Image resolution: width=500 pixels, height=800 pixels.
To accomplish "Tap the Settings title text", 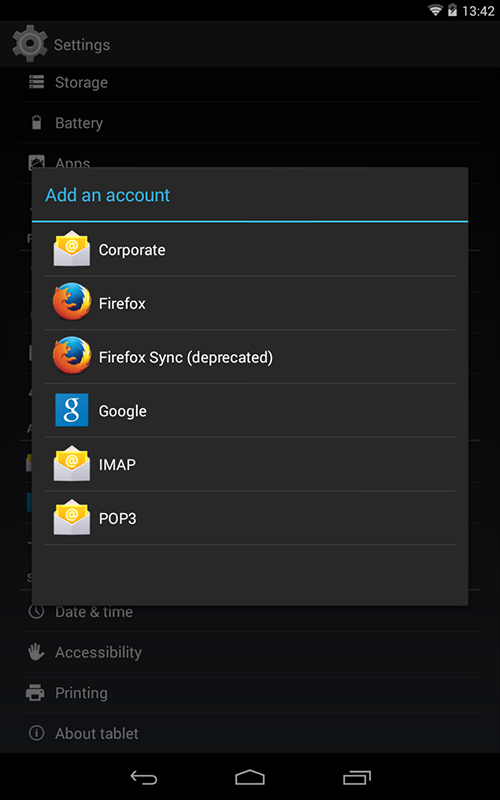I will (x=82, y=45).
